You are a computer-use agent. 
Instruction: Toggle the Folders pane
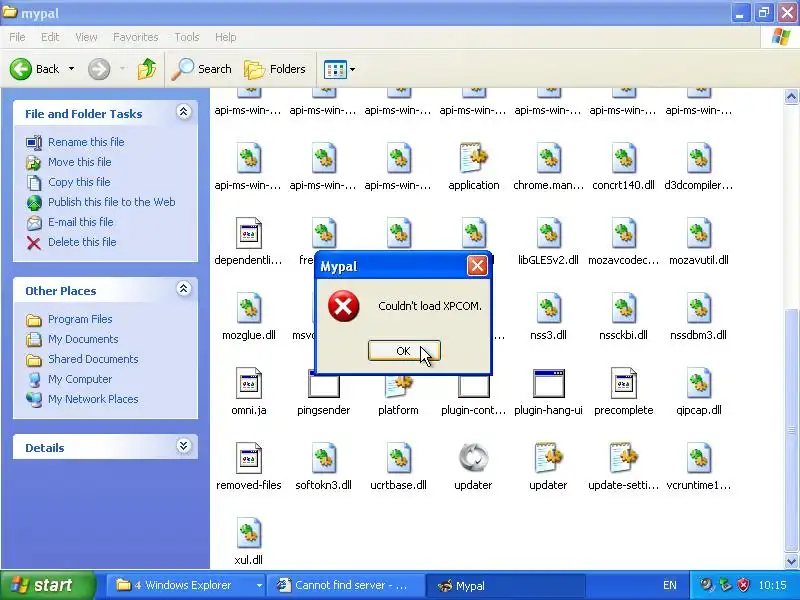(275, 69)
